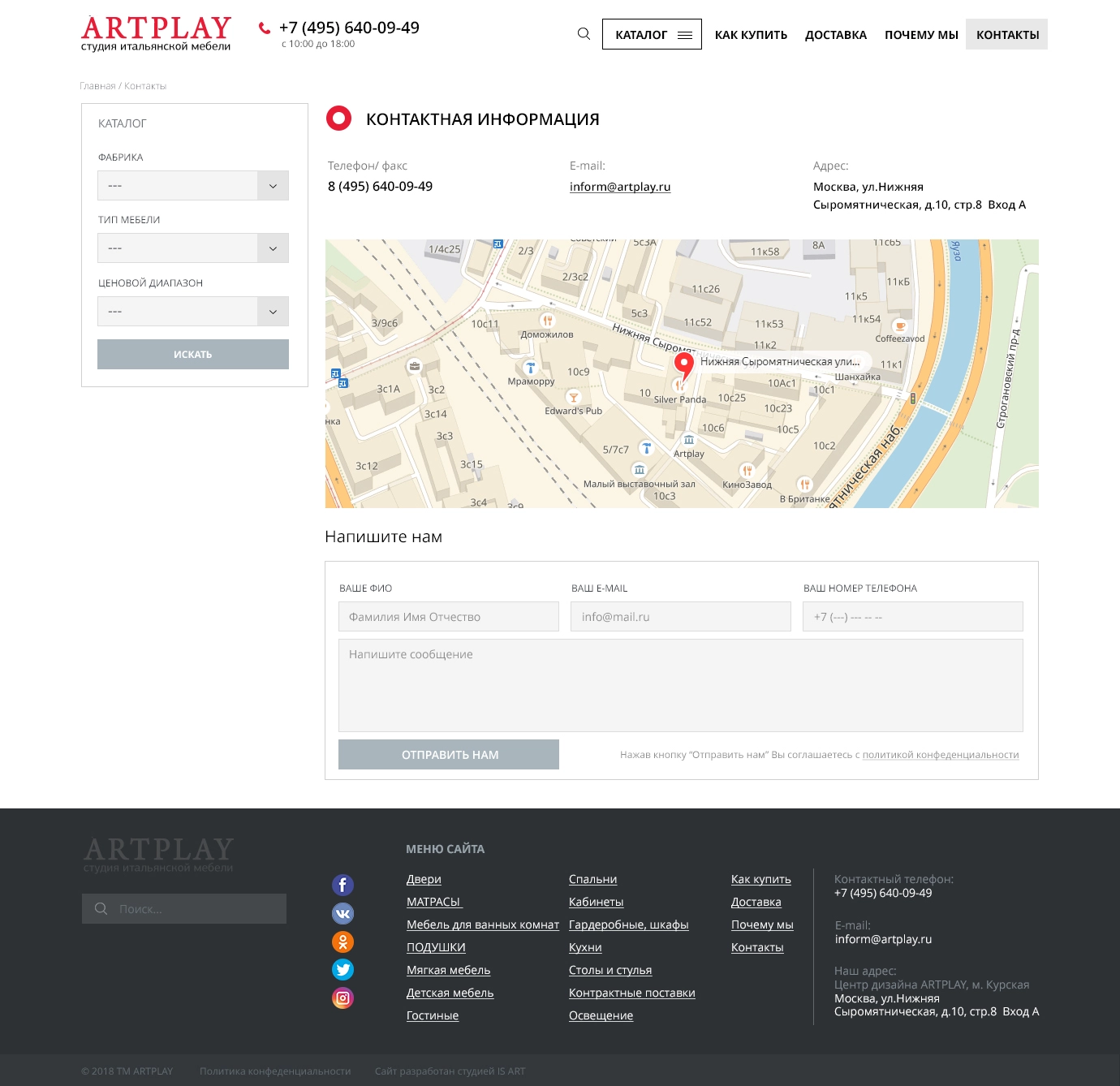Image resolution: width=1120 pixels, height=1086 pixels.
Task: Click the ARTPLAY logo in header
Action: pyautogui.click(x=156, y=34)
